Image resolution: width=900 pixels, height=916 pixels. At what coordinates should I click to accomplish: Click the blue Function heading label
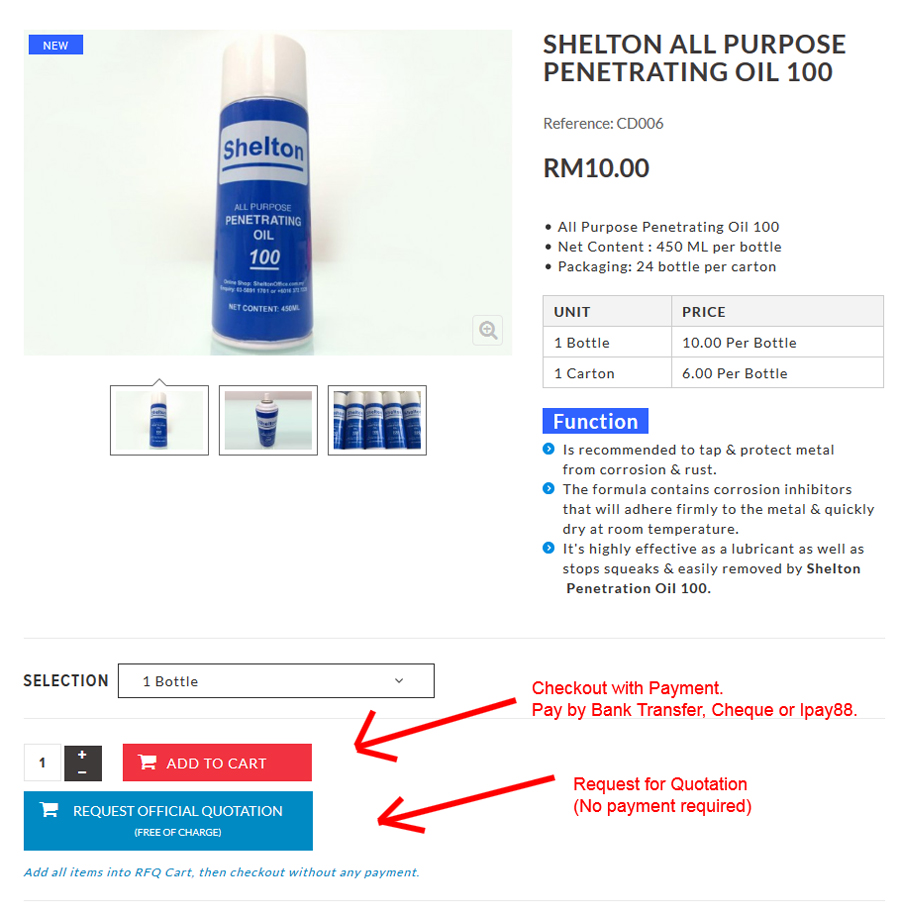[595, 421]
